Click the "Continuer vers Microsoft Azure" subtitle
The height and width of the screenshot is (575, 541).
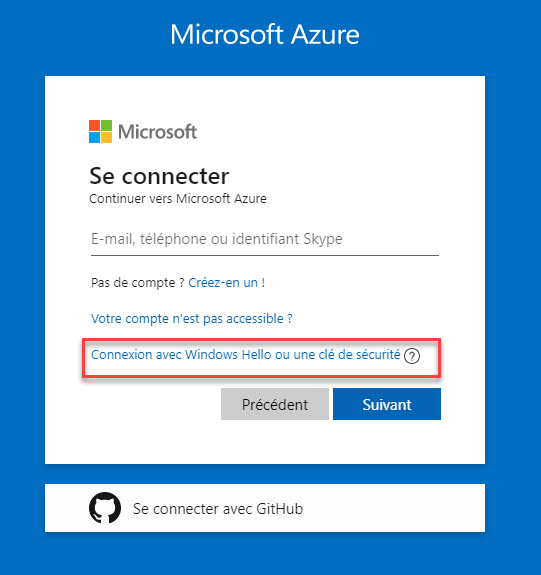178,199
